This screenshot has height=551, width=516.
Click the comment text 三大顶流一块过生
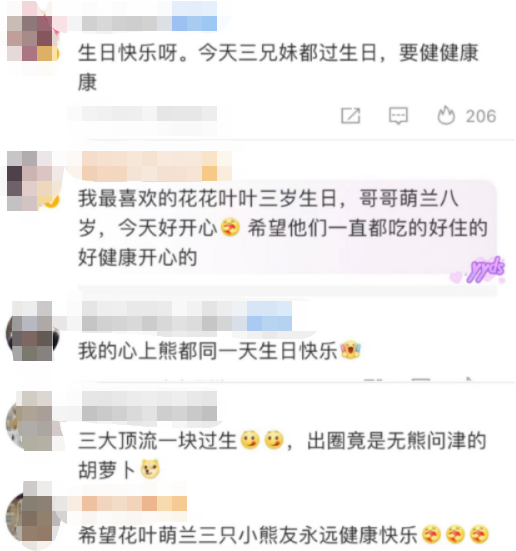(157, 441)
